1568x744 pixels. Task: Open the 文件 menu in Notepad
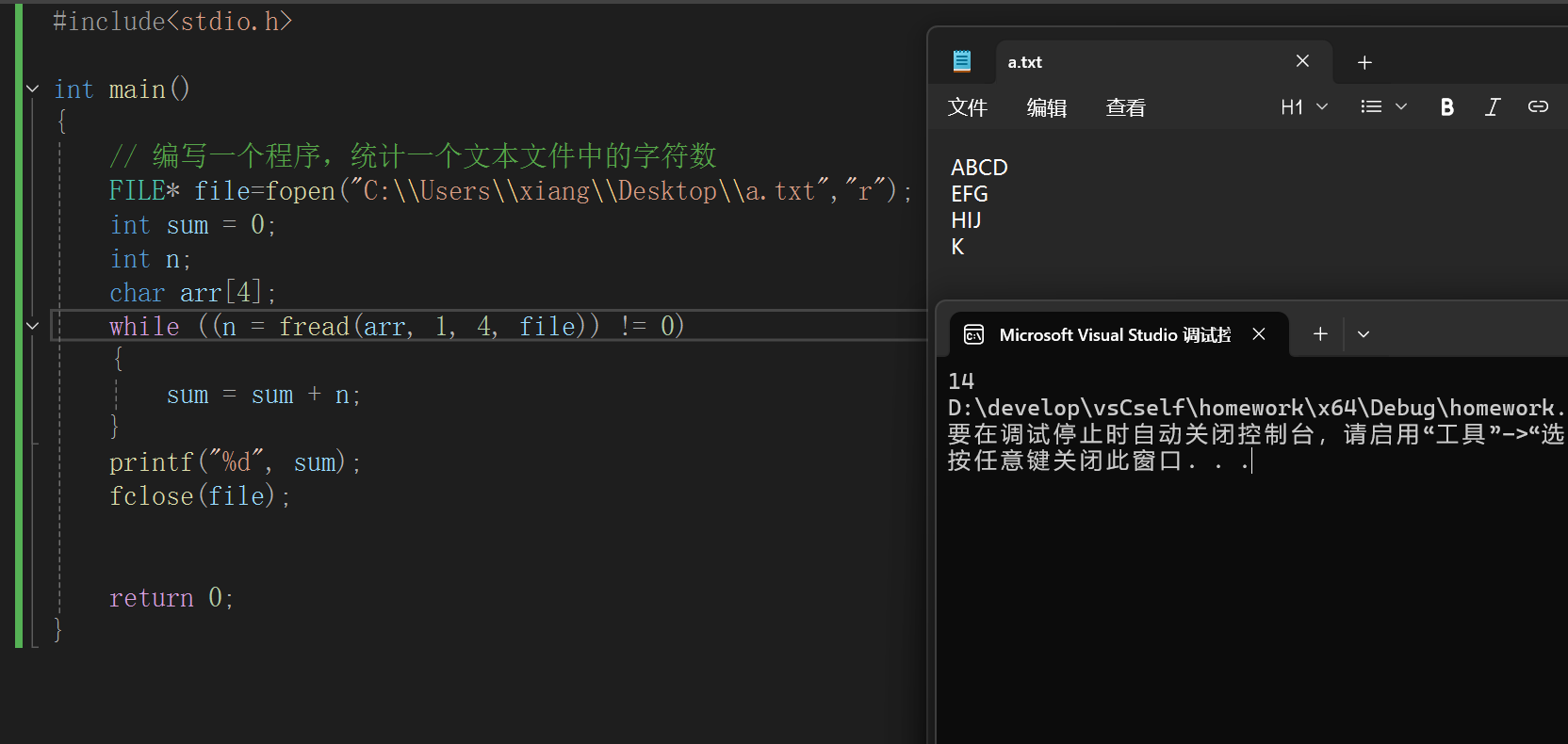pyautogui.click(x=968, y=107)
